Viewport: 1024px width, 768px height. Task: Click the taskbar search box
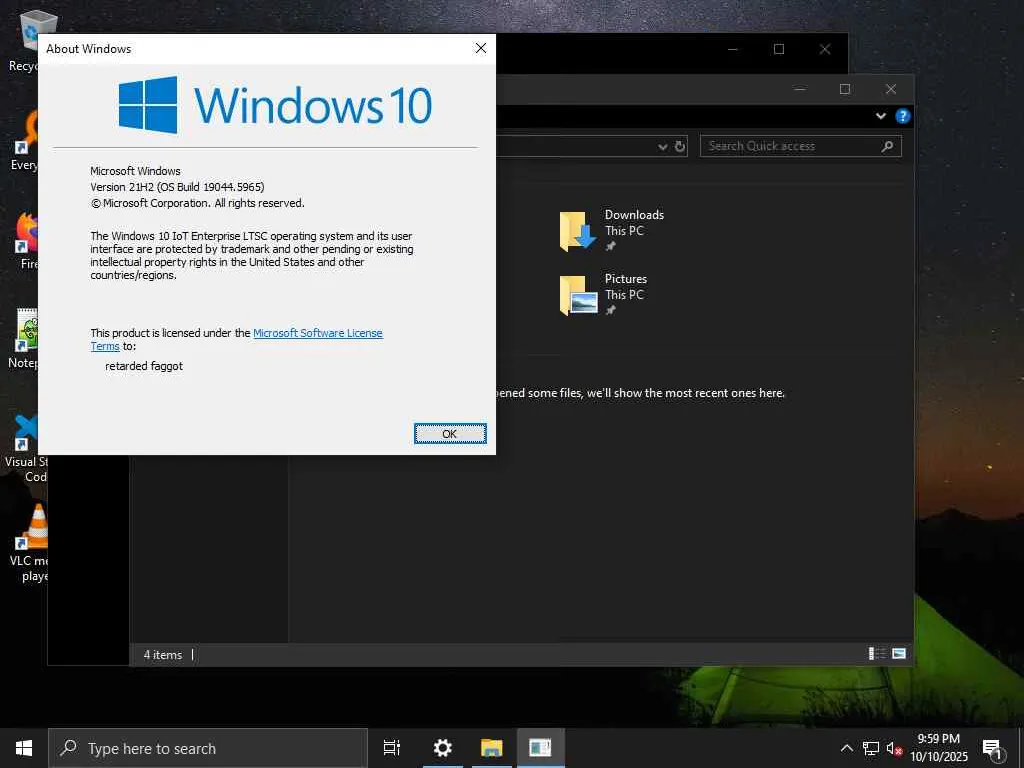(208, 748)
